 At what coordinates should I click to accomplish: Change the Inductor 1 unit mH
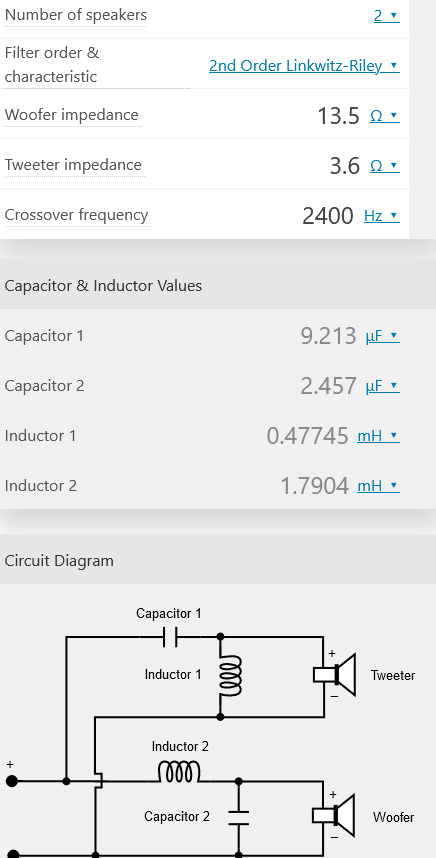tap(379, 436)
